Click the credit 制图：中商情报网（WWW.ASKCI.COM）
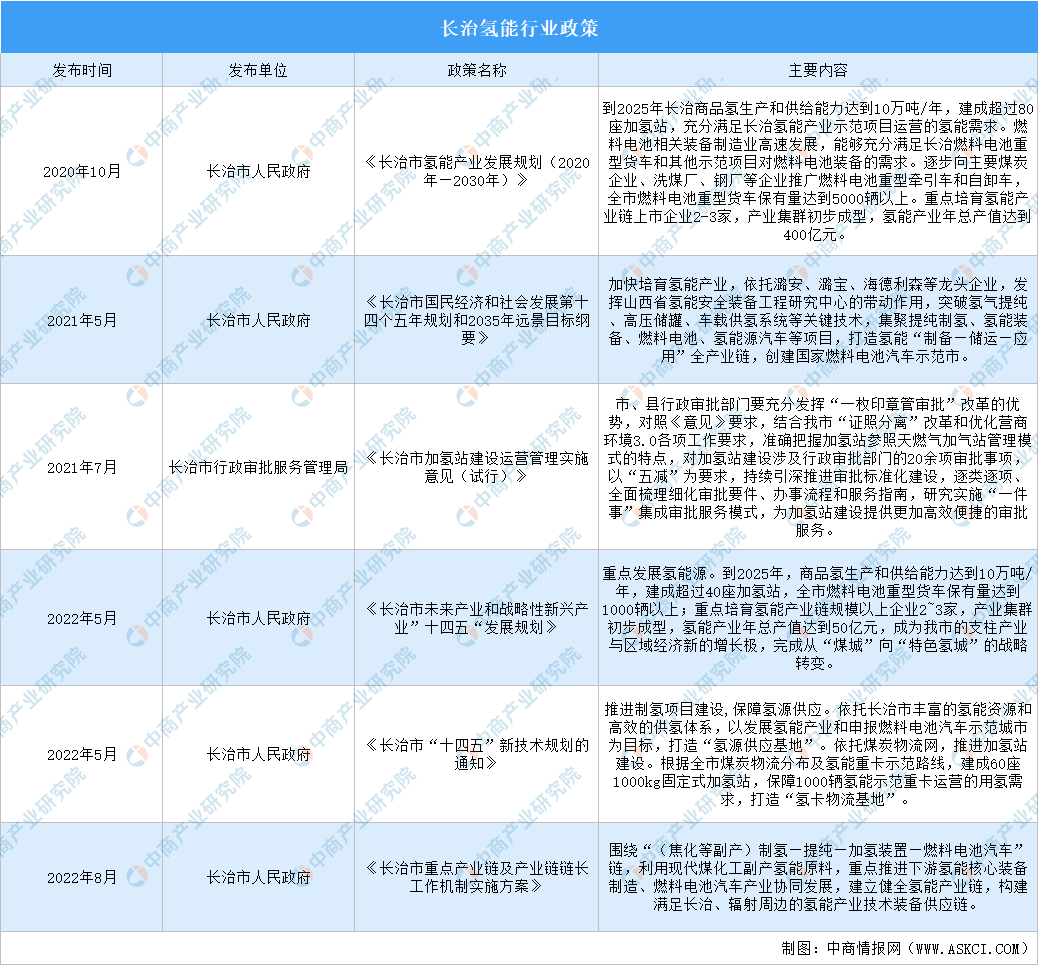Viewport: 1038px width, 965px height. tap(904, 948)
